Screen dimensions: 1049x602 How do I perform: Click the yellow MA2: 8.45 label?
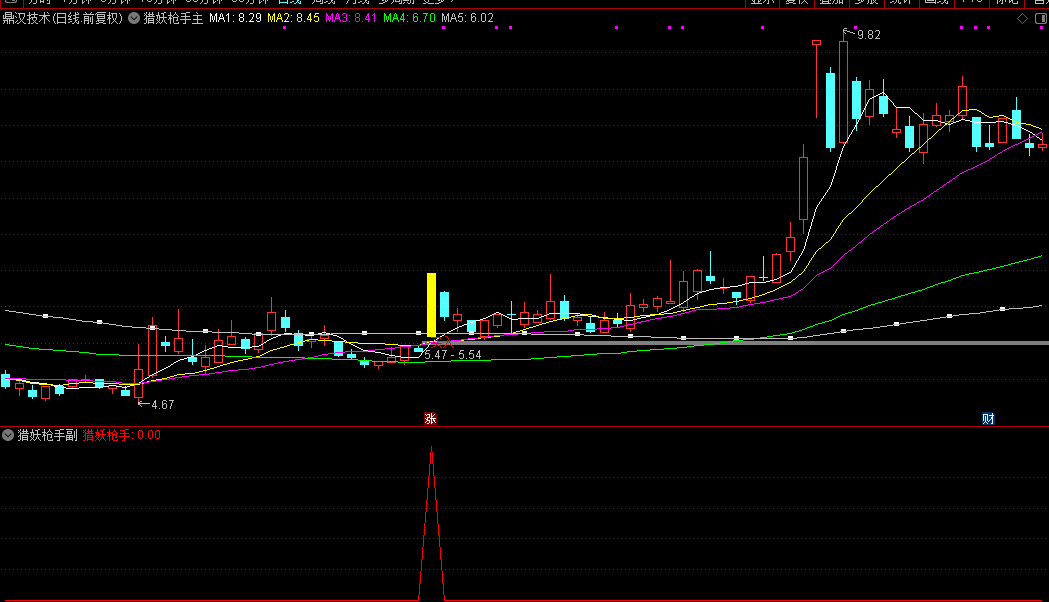pos(293,18)
